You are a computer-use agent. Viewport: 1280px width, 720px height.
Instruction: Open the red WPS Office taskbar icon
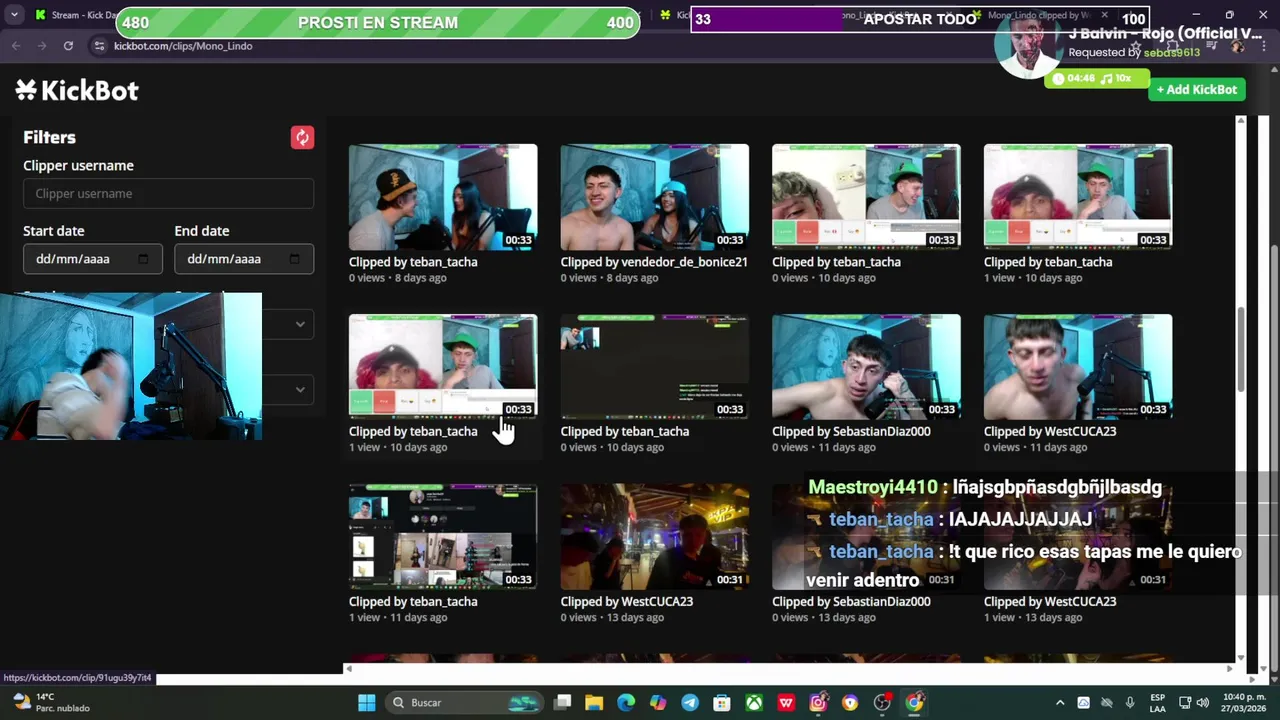[x=786, y=702]
